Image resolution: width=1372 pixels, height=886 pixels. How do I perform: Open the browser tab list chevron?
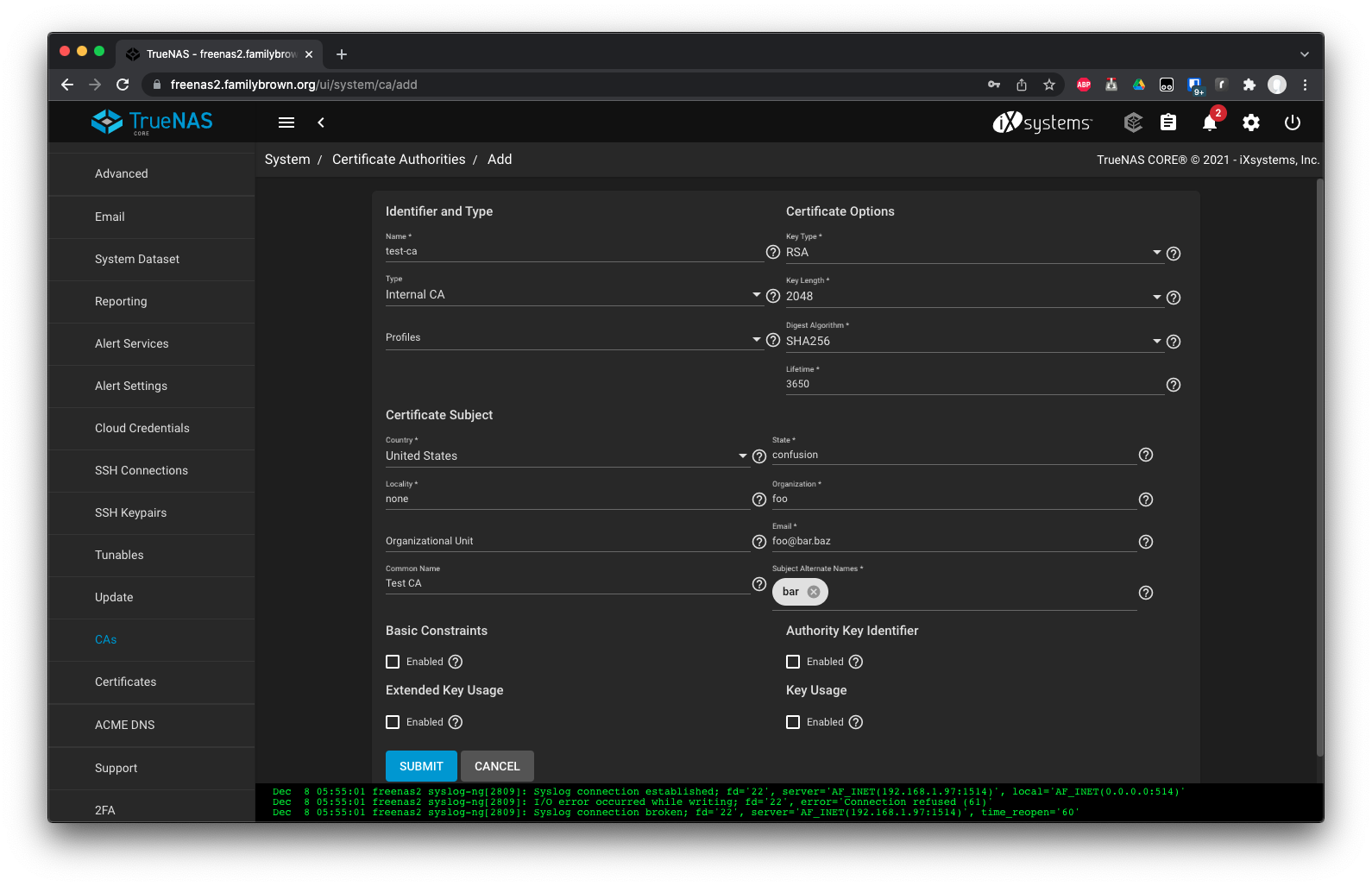pyautogui.click(x=1305, y=53)
